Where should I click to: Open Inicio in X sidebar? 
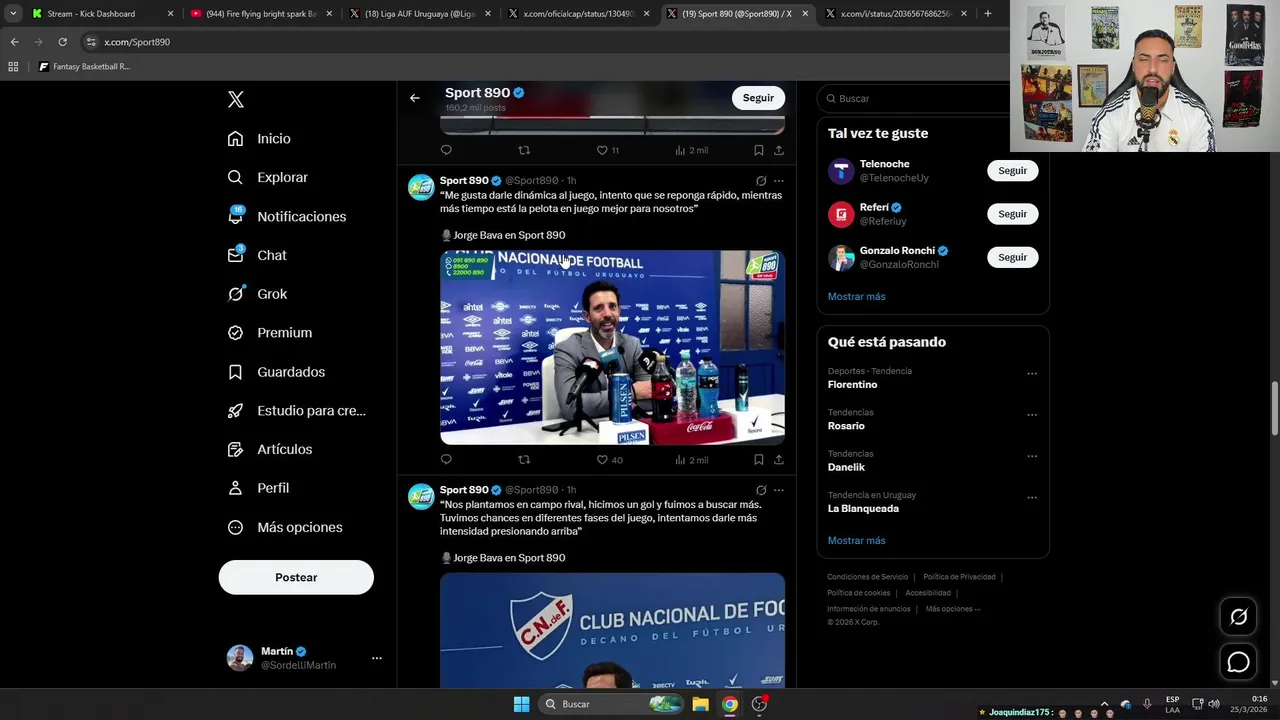click(259, 139)
